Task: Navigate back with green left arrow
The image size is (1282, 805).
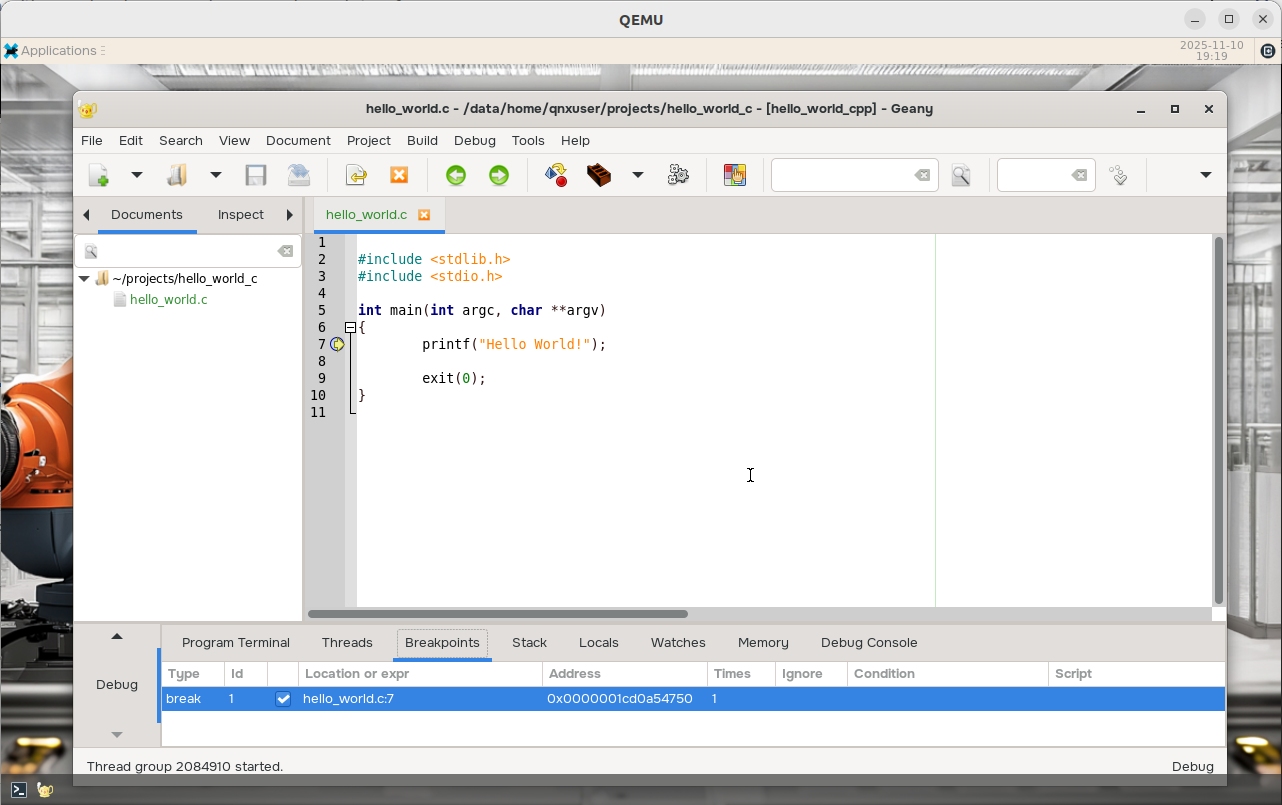Action: 456,175
